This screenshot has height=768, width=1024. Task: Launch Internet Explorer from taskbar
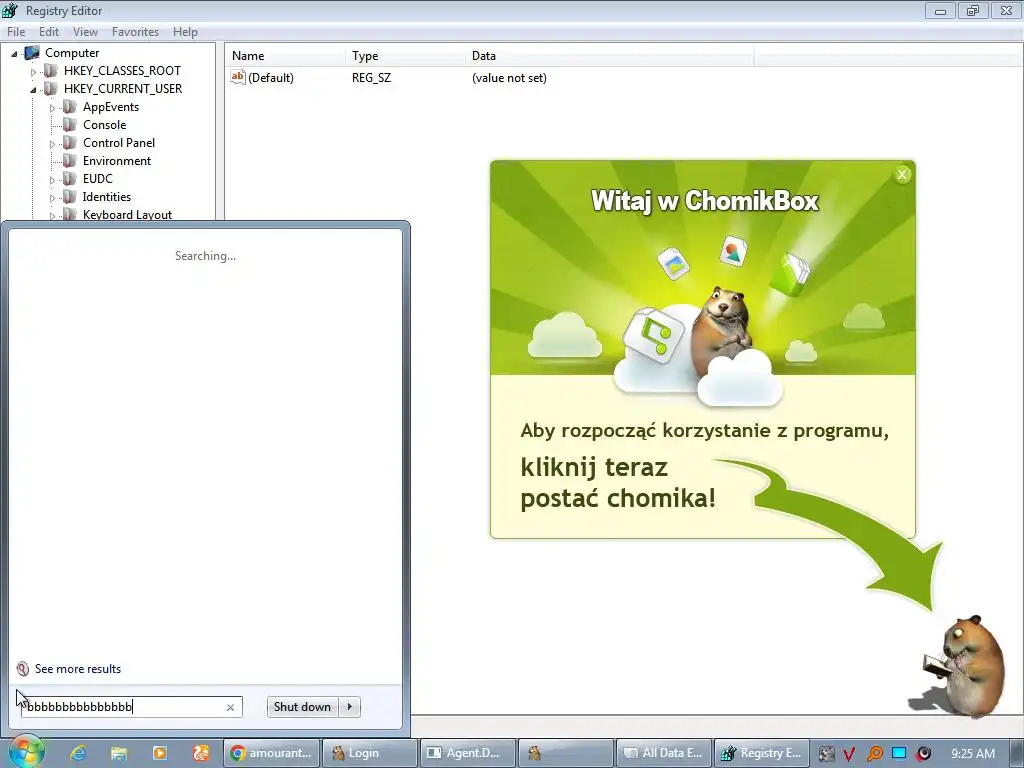(x=78, y=753)
